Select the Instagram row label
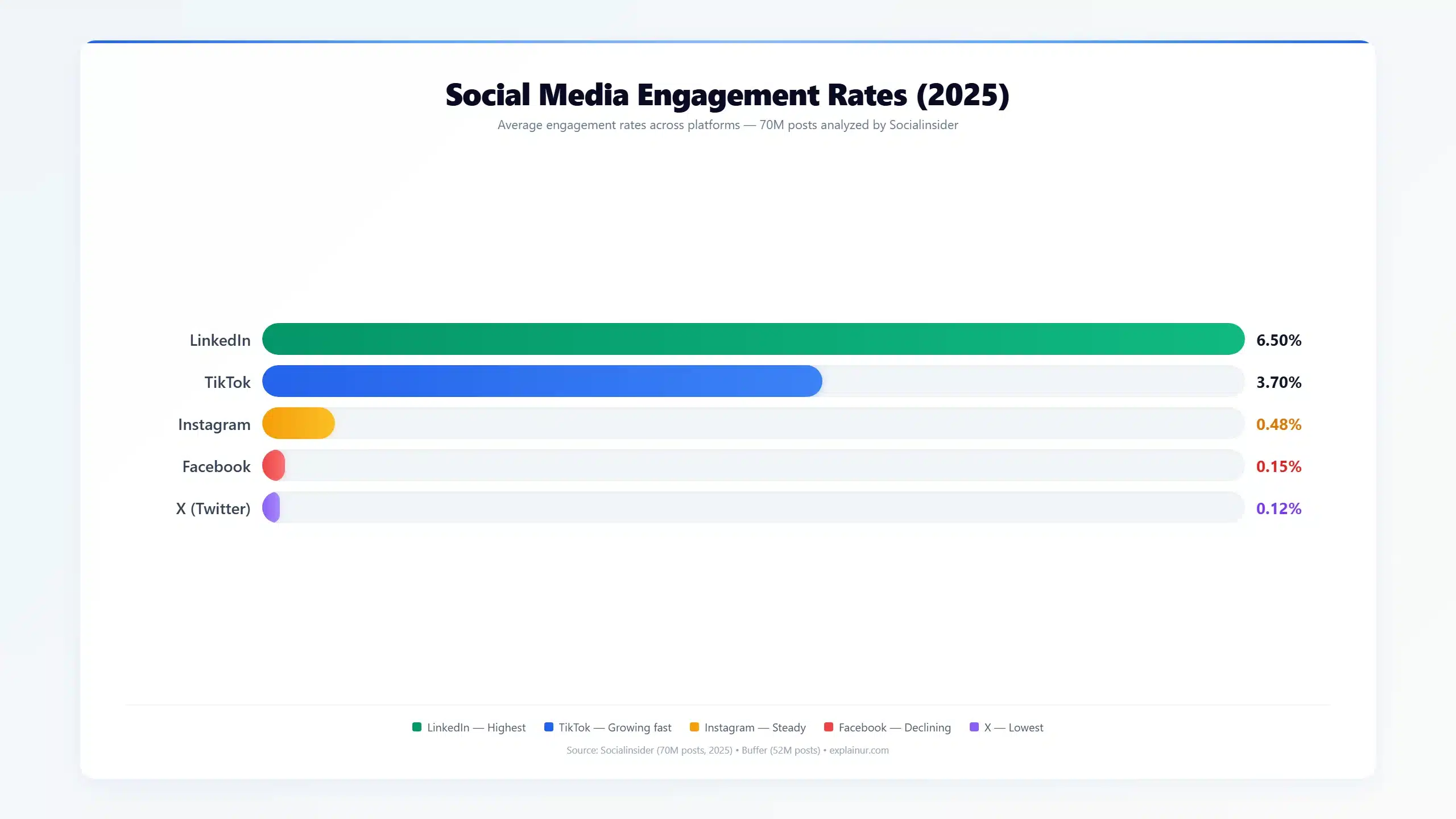The image size is (1456, 819). point(214,425)
